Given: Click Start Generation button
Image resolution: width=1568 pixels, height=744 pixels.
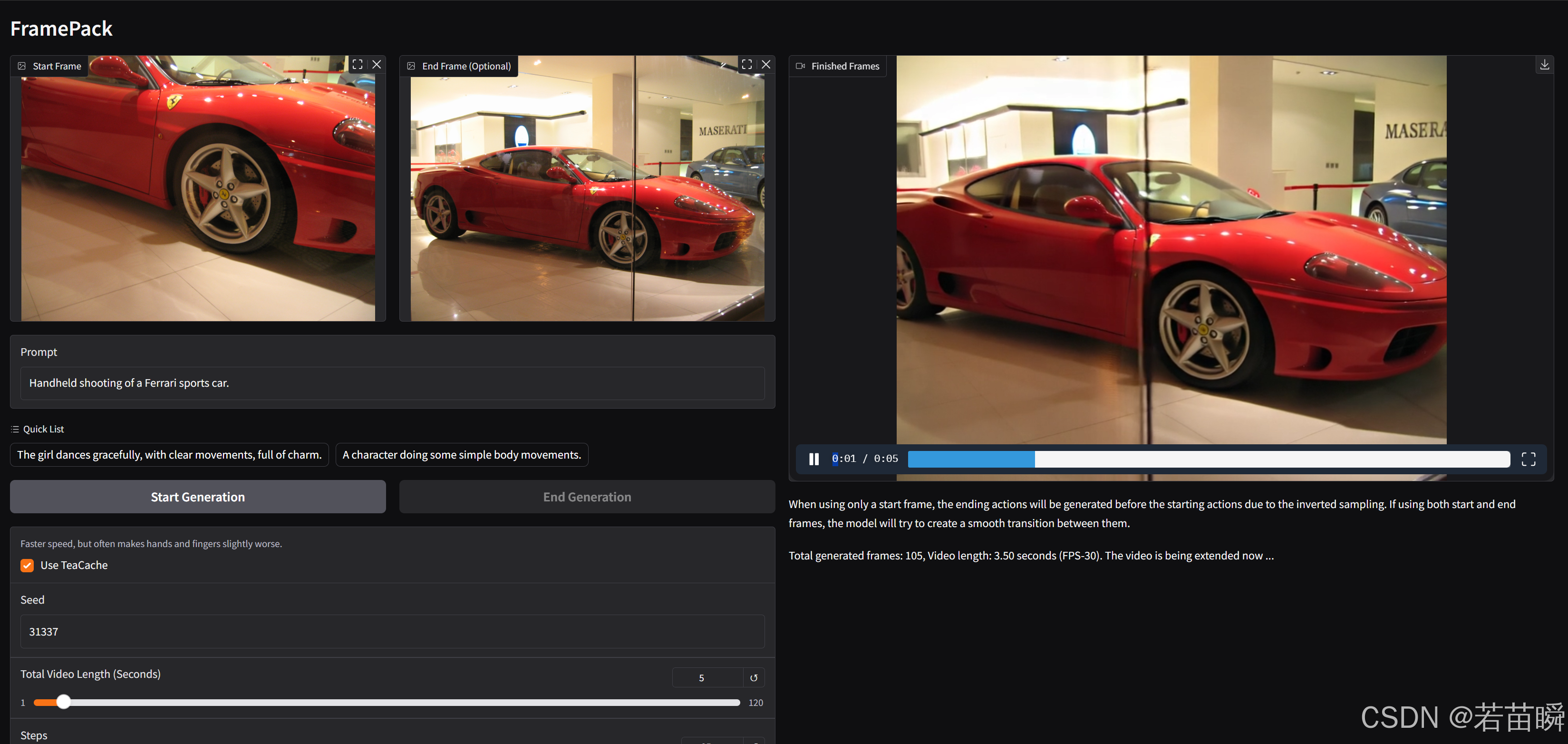Looking at the screenshot, I should [x=198, y=497].
